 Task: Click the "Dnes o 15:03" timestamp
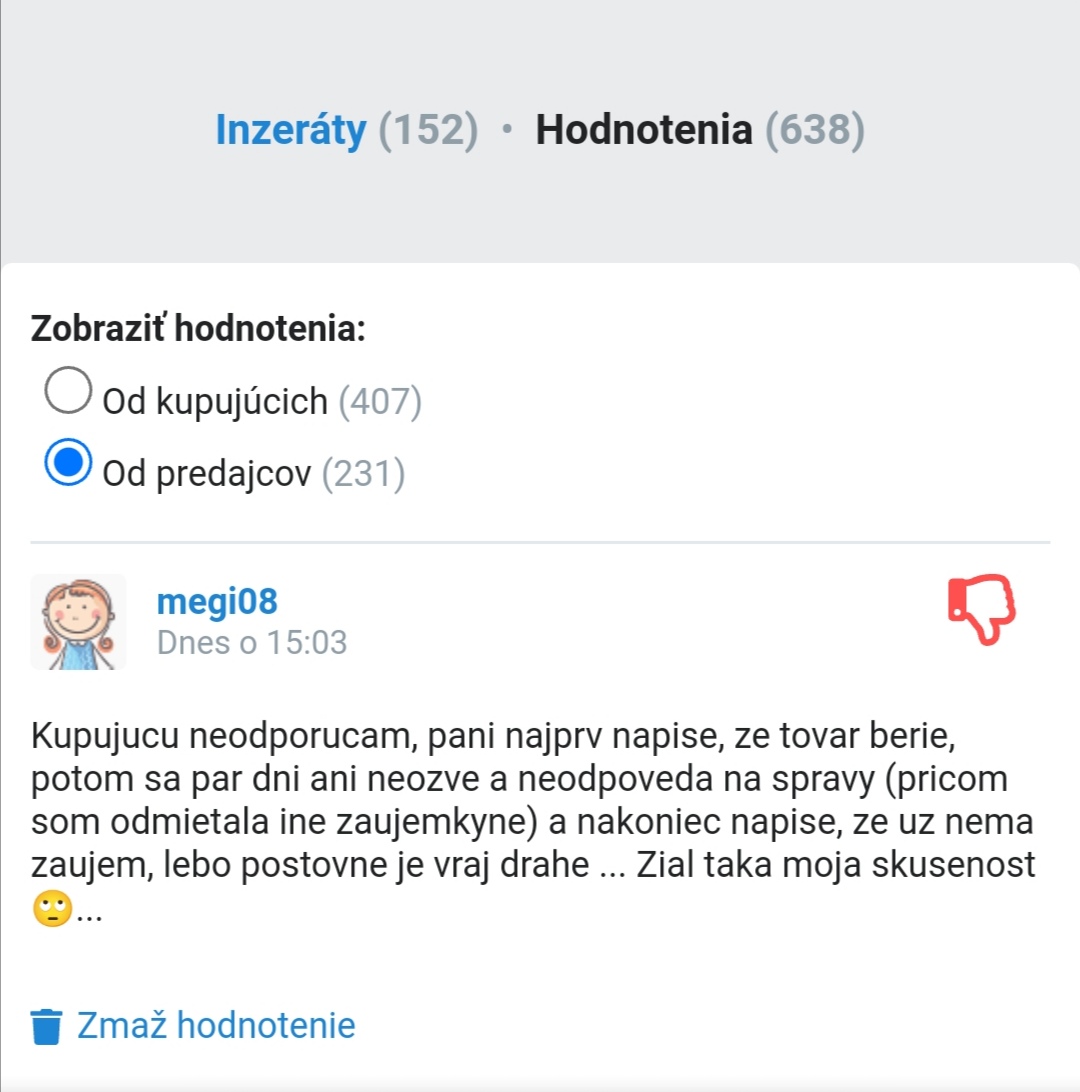click(x=252, y=642)
